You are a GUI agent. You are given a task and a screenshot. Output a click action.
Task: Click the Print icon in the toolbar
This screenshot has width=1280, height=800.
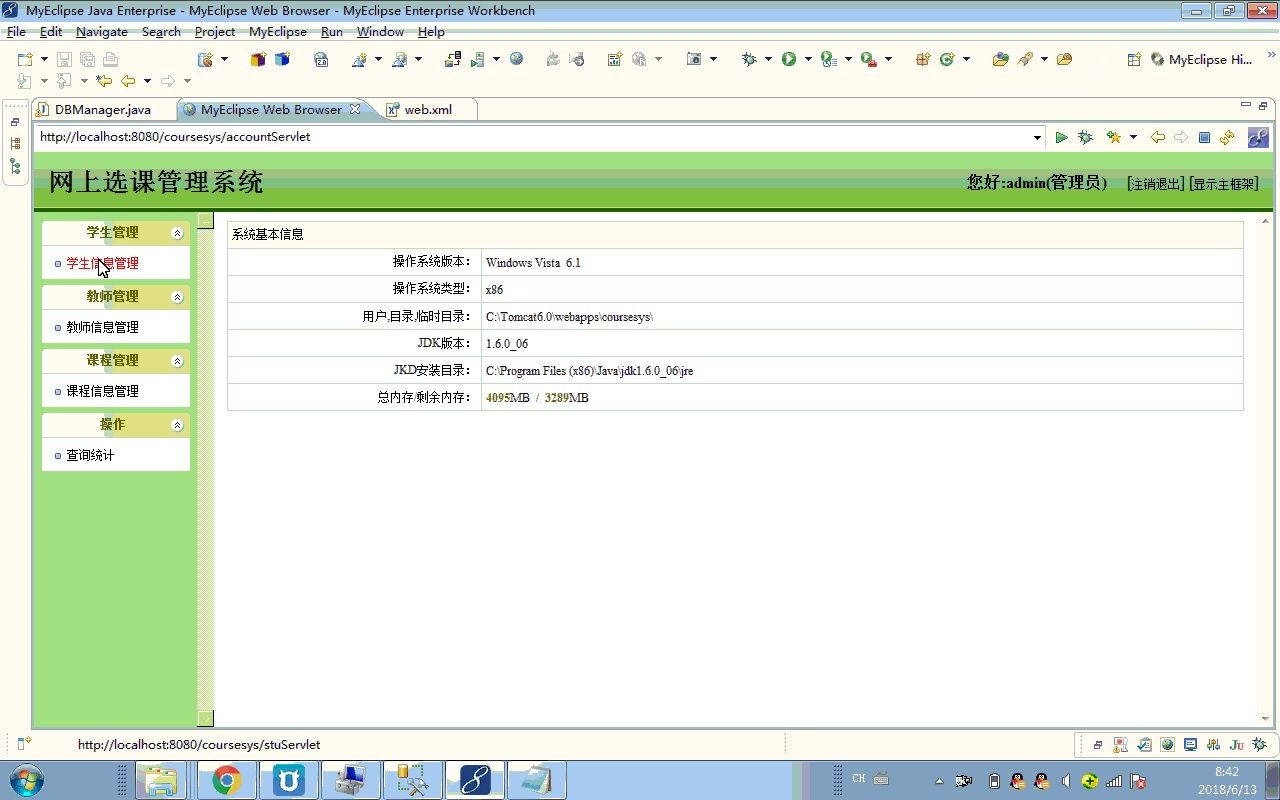pyautogui.click(x=109, y=59)
